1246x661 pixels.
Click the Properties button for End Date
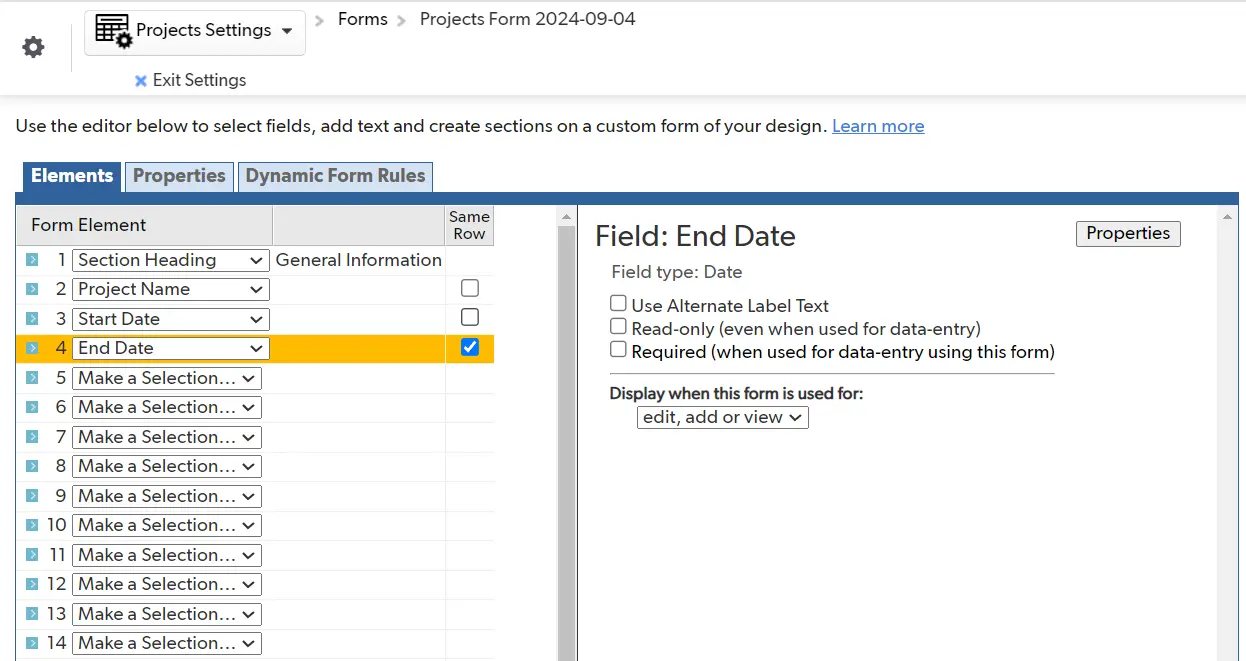[x=1128, y=233]
